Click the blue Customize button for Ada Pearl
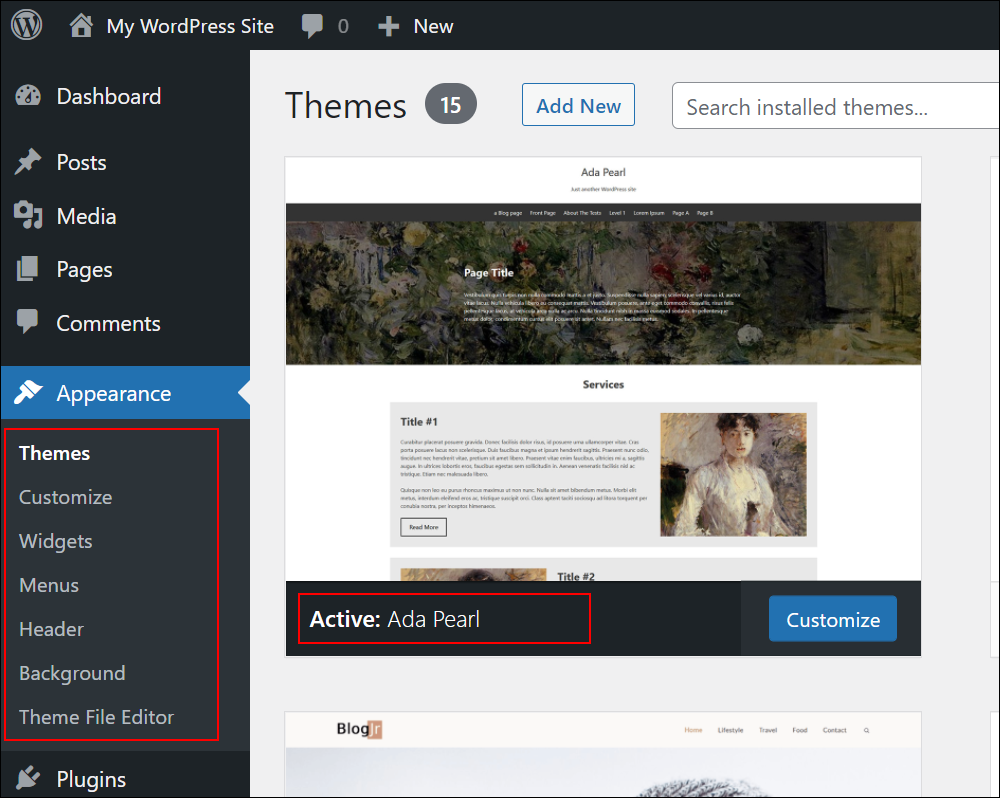 [832, 619]
